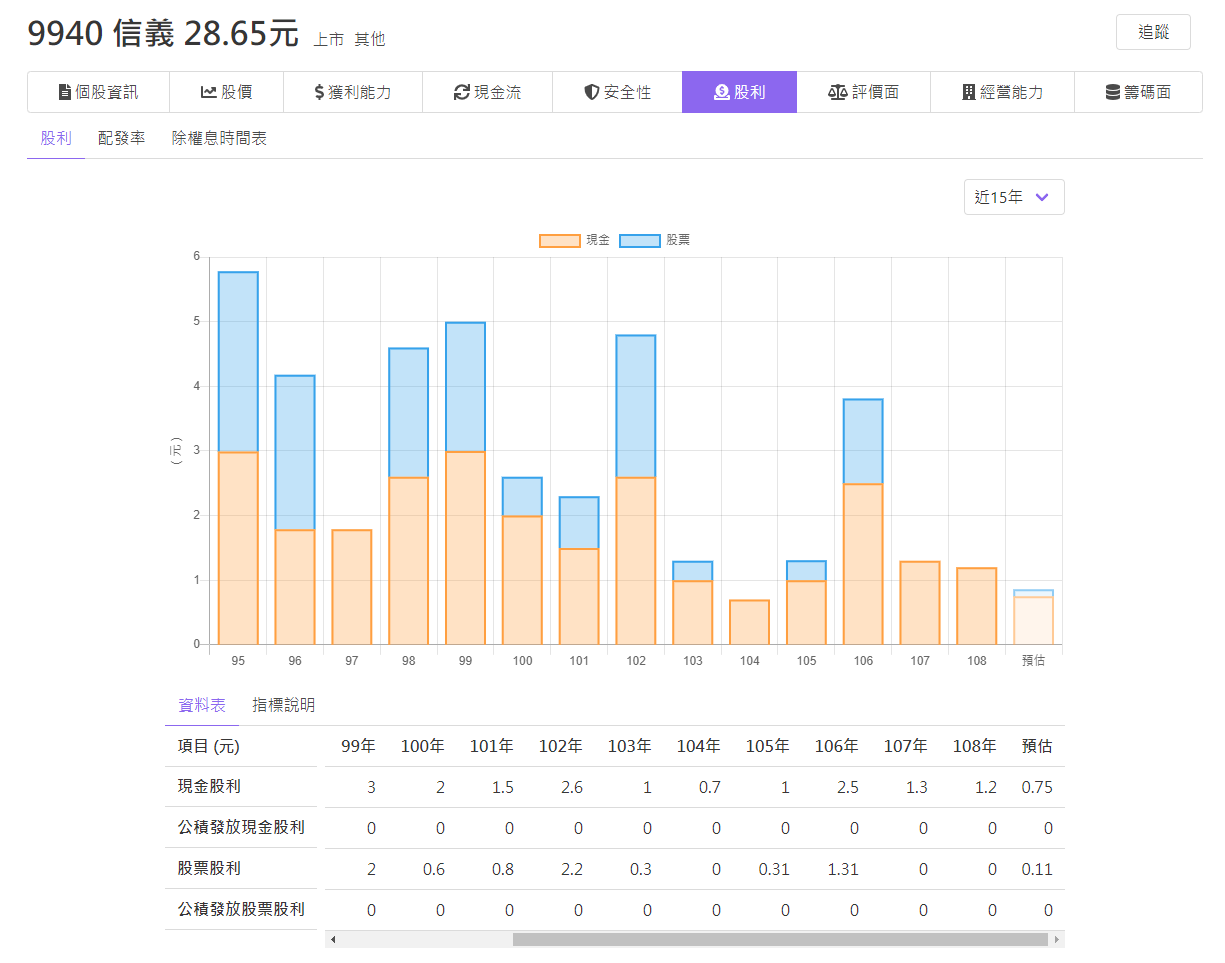The width and height of the screenshot is (1225, 963).
Task: Click the orange cash portion of bar 106
Action: tap(863, 564)
